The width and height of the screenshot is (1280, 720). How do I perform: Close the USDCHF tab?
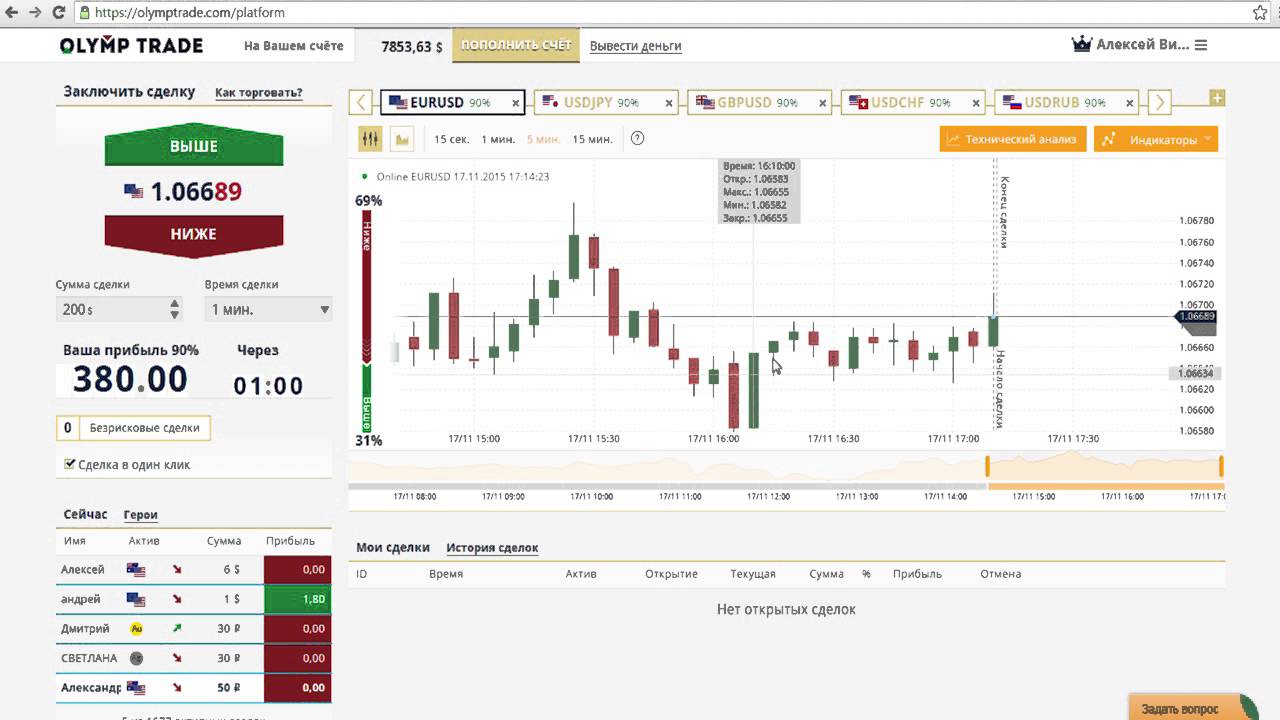pos(977,103)
